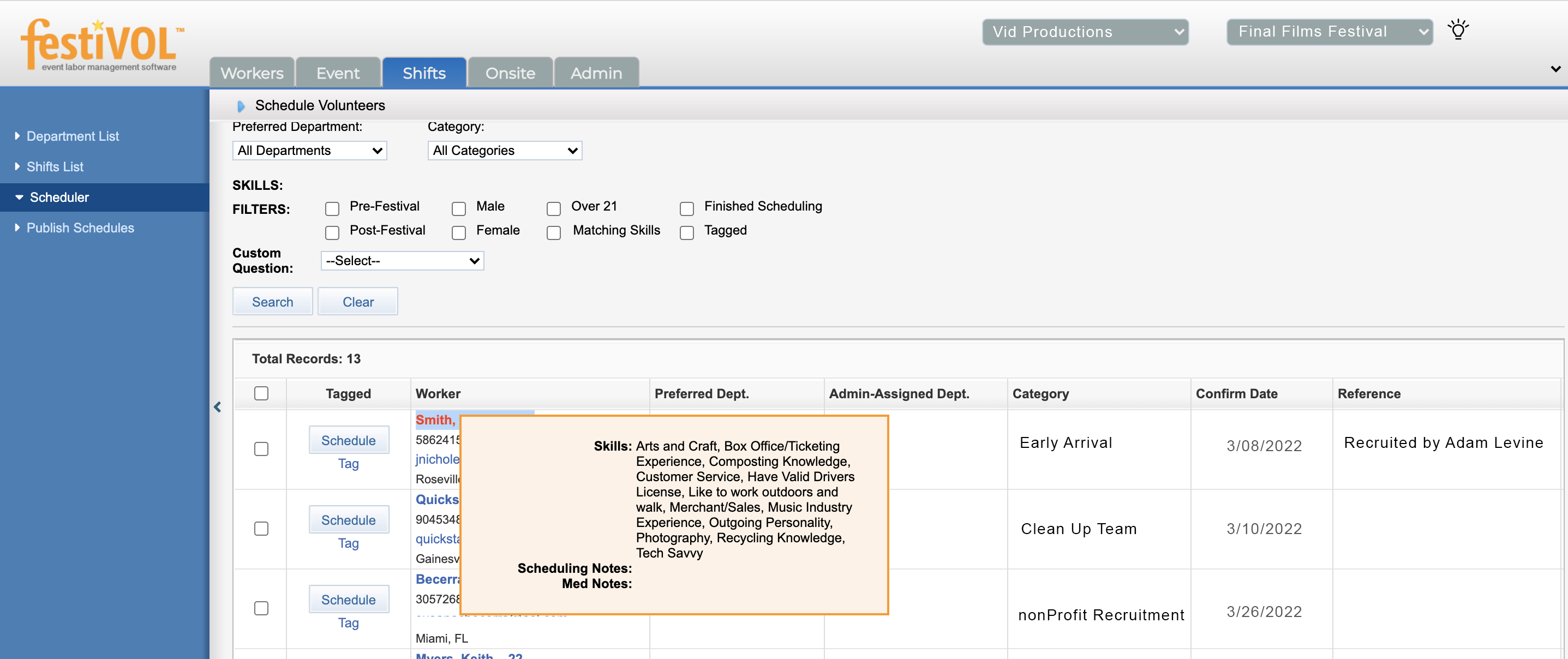Enable the Pre-Festival filter checkbox
The image size is (1568, 659).
coord(332,209)
